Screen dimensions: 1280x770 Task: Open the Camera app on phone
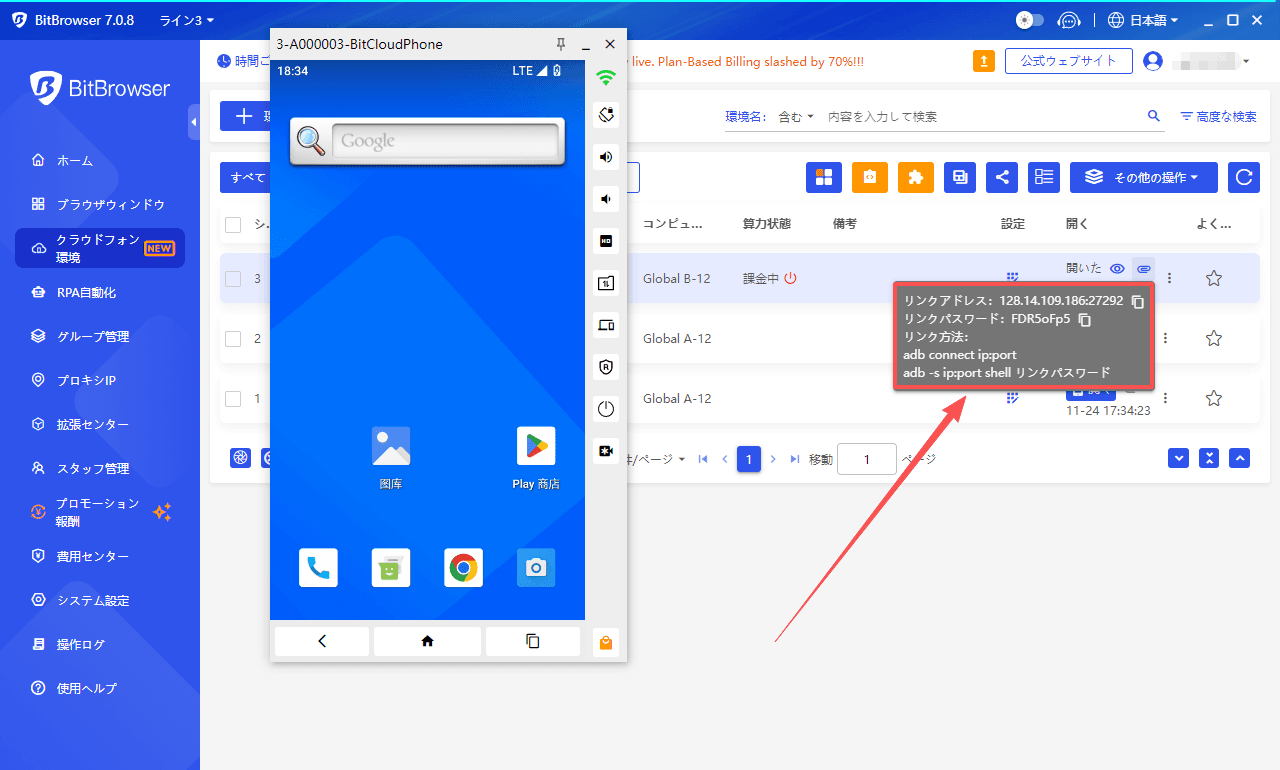pyautogui.click(x=536, y=568)
